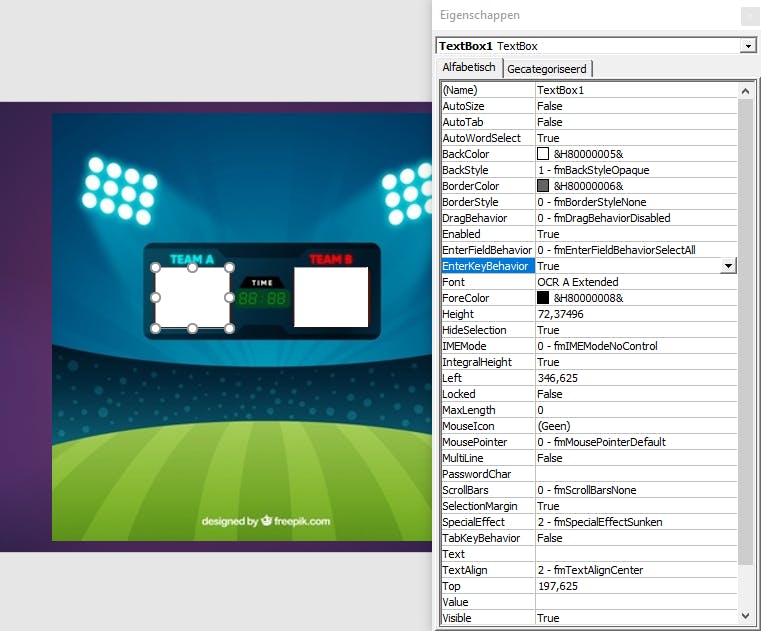Select the BorderStyle property
The height and width of the screenshot is (631, 761).
(488, 202)
